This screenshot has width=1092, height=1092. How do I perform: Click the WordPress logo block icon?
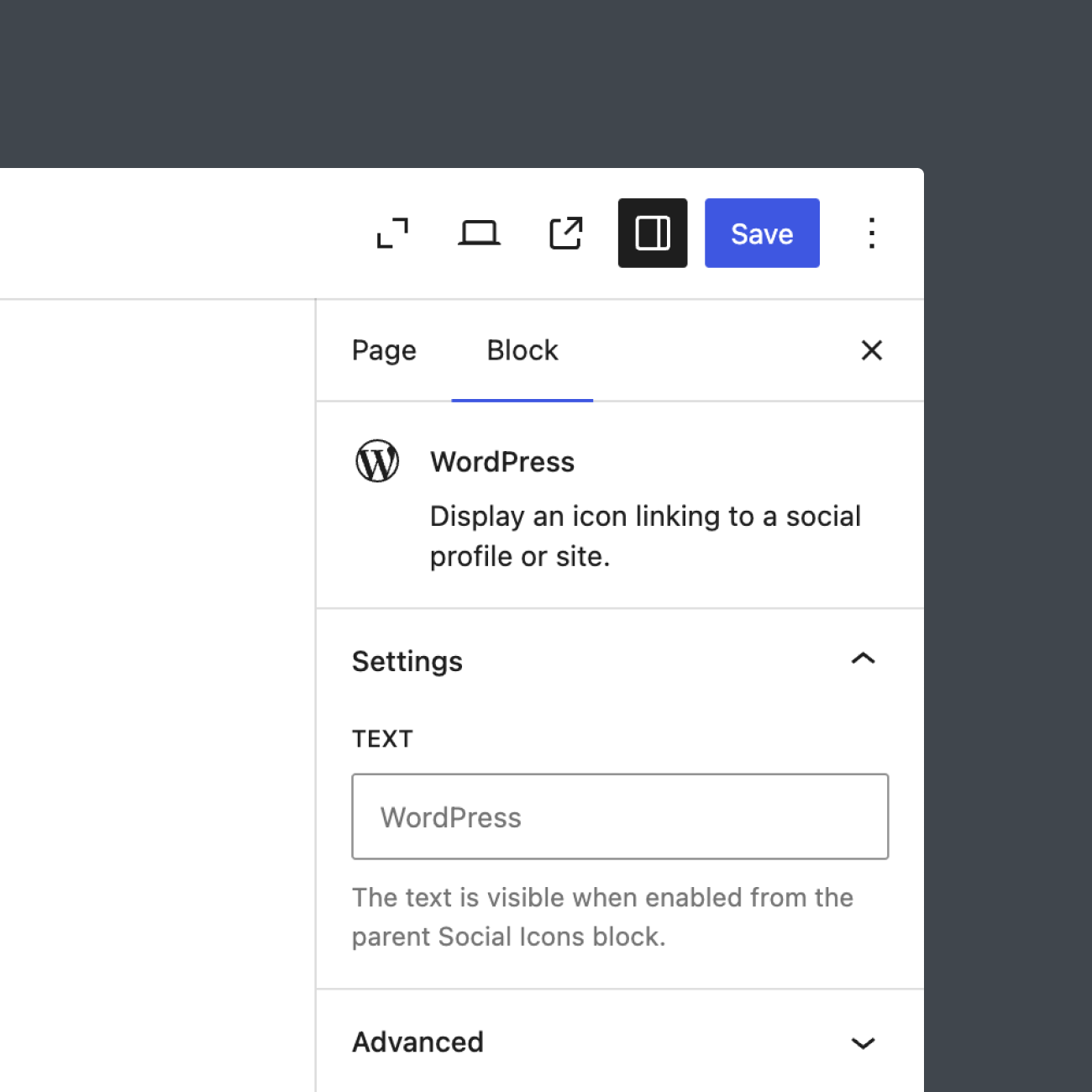(377, 461)
